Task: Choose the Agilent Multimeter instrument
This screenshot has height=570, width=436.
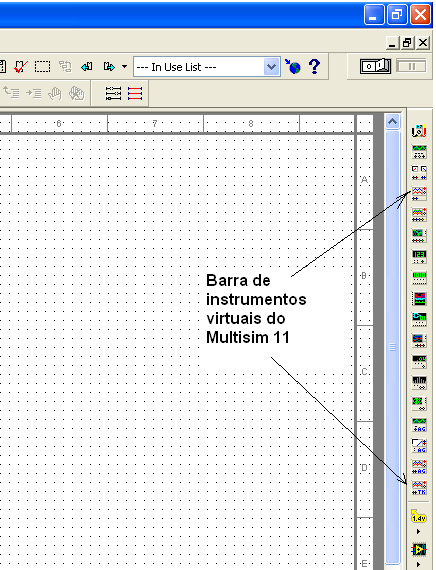Action: [x=419, y=446]
